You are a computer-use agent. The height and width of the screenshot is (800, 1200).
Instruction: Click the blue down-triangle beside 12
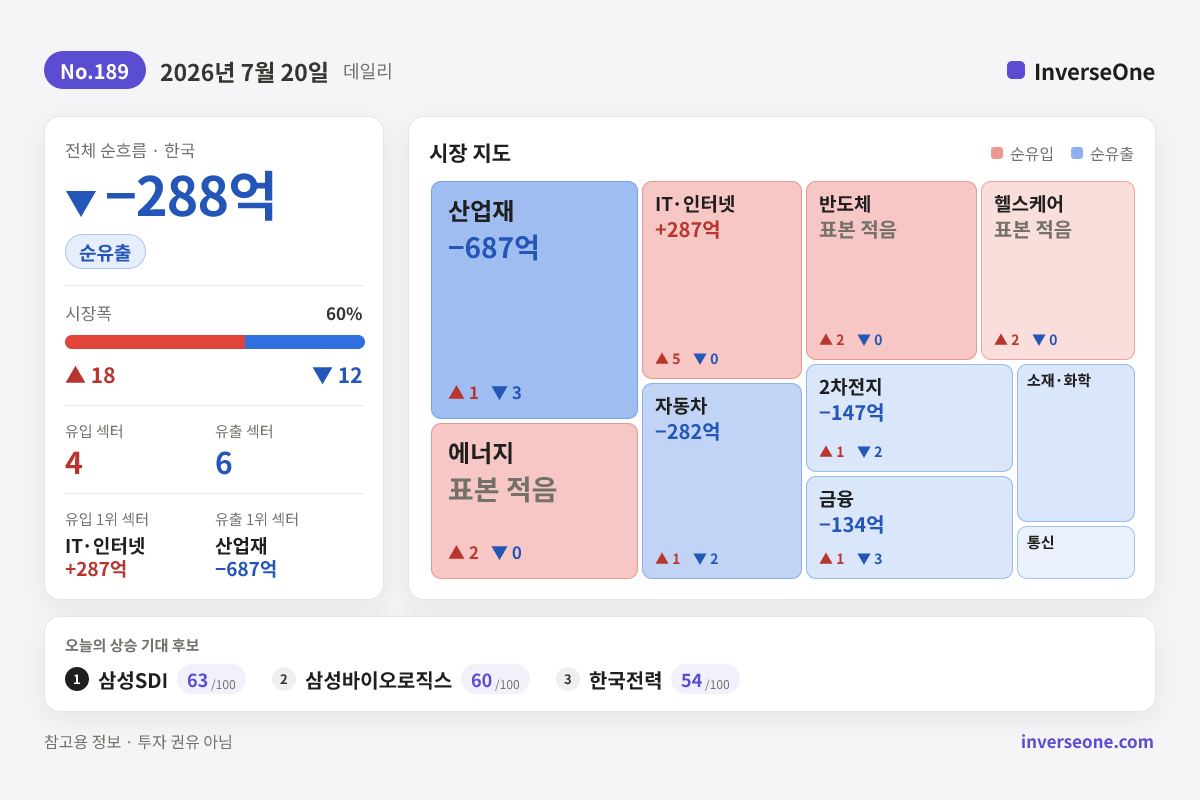322,375
